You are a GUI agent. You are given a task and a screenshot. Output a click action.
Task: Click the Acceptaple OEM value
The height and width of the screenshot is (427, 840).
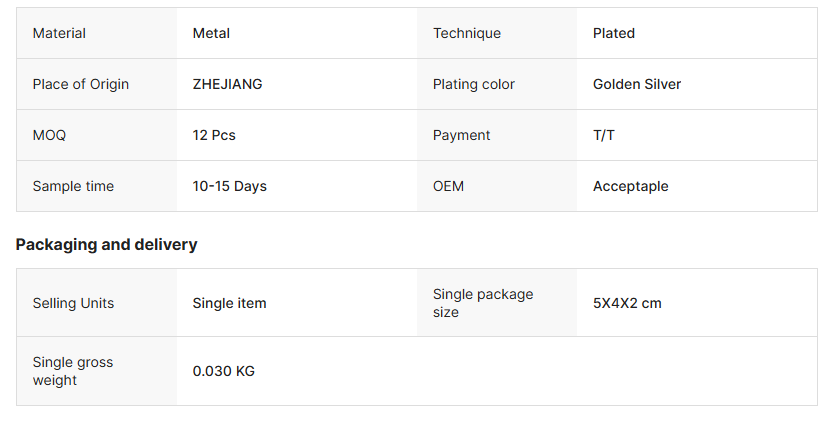click(631, 186)
